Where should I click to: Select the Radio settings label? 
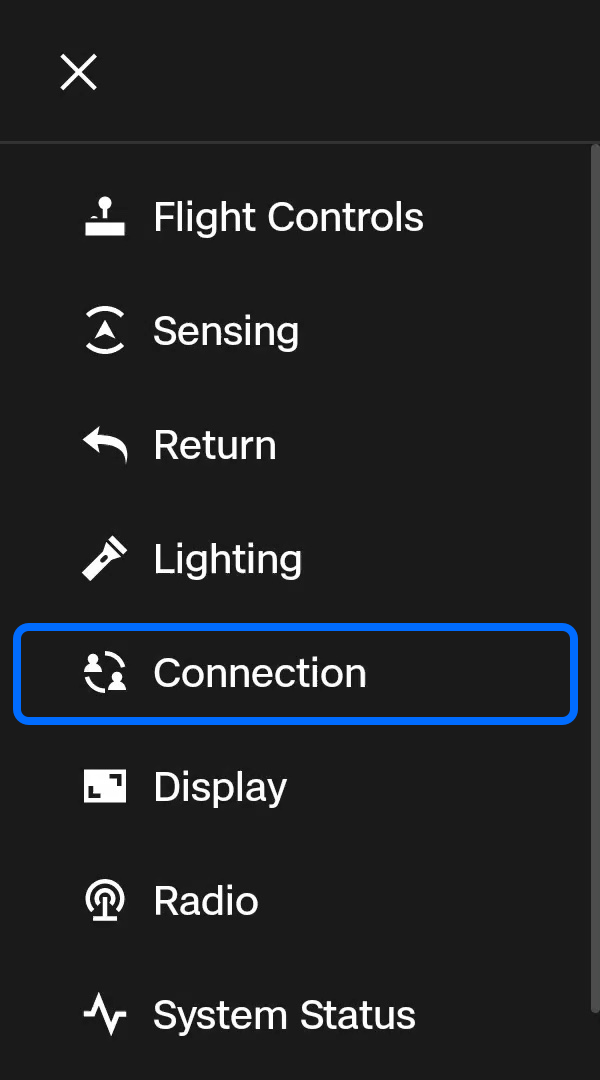click(206, 901)
